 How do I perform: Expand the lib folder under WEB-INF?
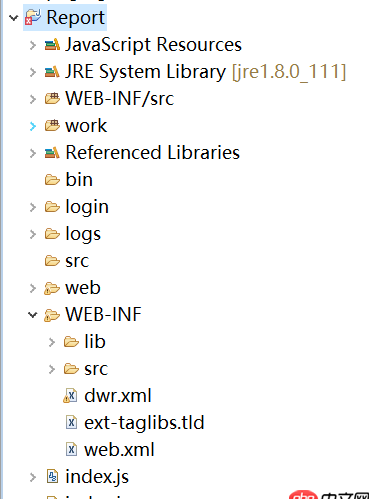pyautogui.click(x=52, y=342)
